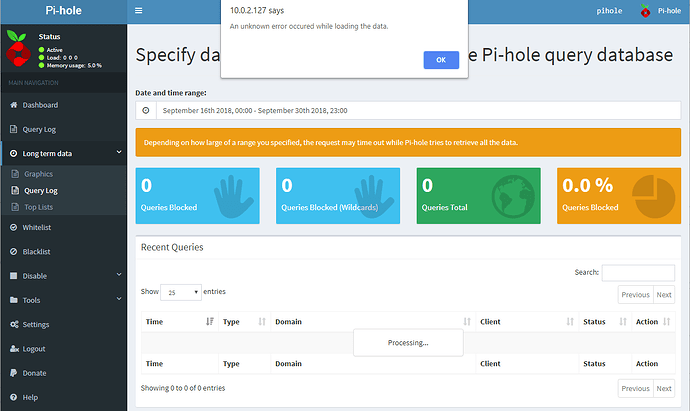Viewport: 690px width, 411px height.
Task: Click the Settings gears icon
Action: (x=14, y=324)
